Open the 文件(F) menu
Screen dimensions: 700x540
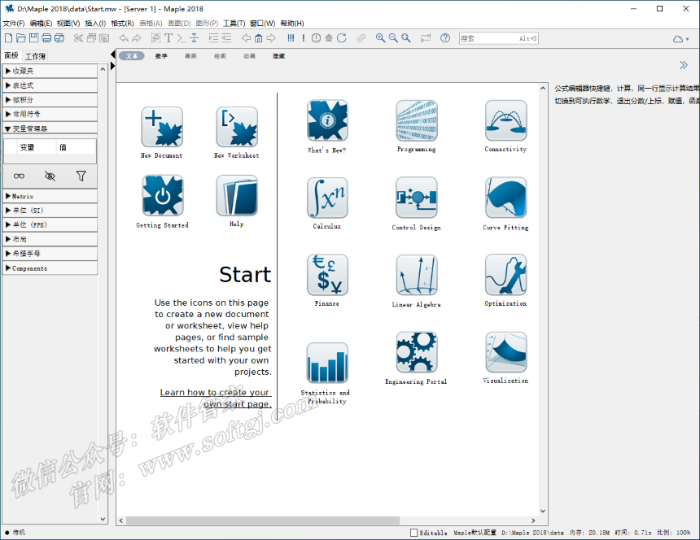point(14,23)
